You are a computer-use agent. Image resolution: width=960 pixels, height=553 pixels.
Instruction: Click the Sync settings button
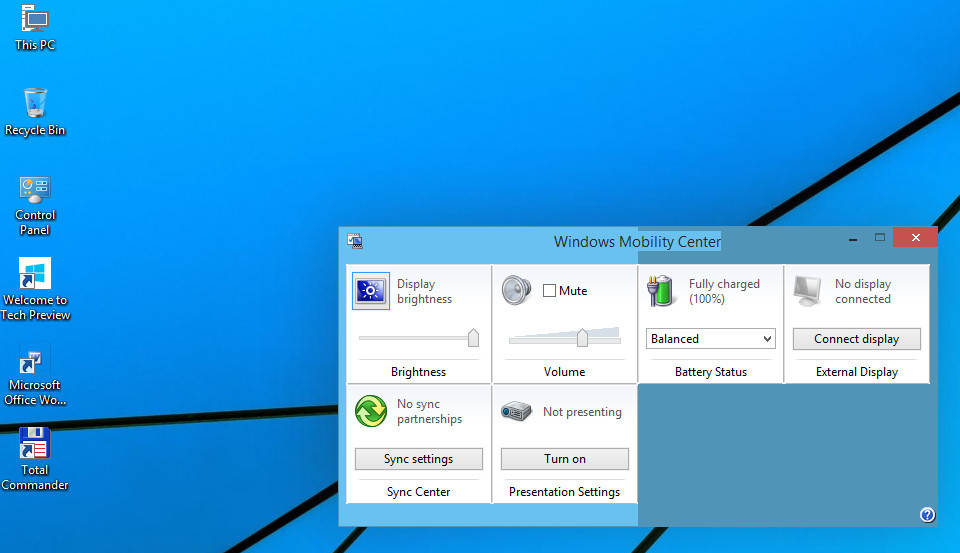point(418,459)
